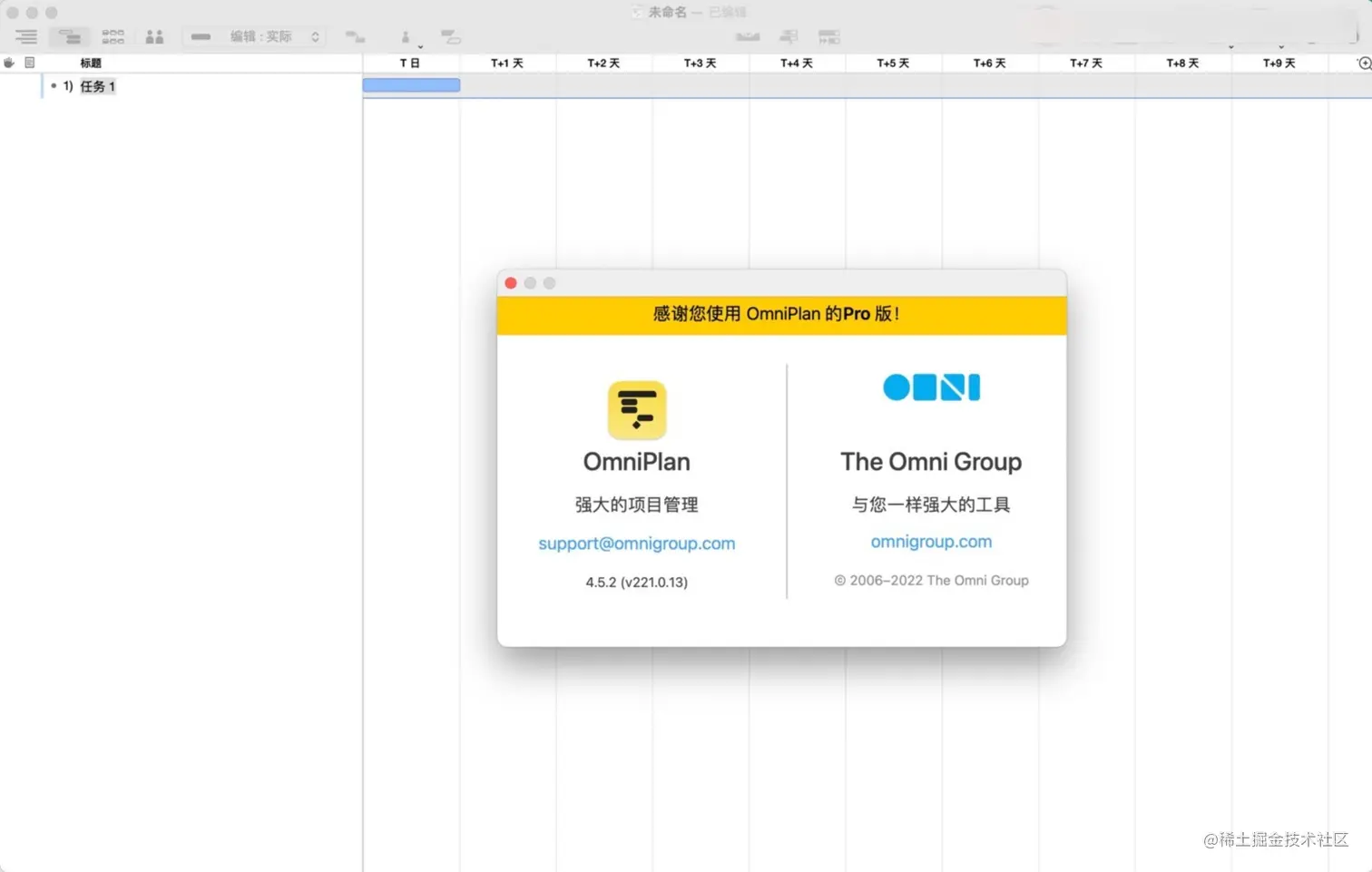This screenshot has height=872, width=1372.
Task: Click the T+8 天 timeline header
Action: [1182, 63]
